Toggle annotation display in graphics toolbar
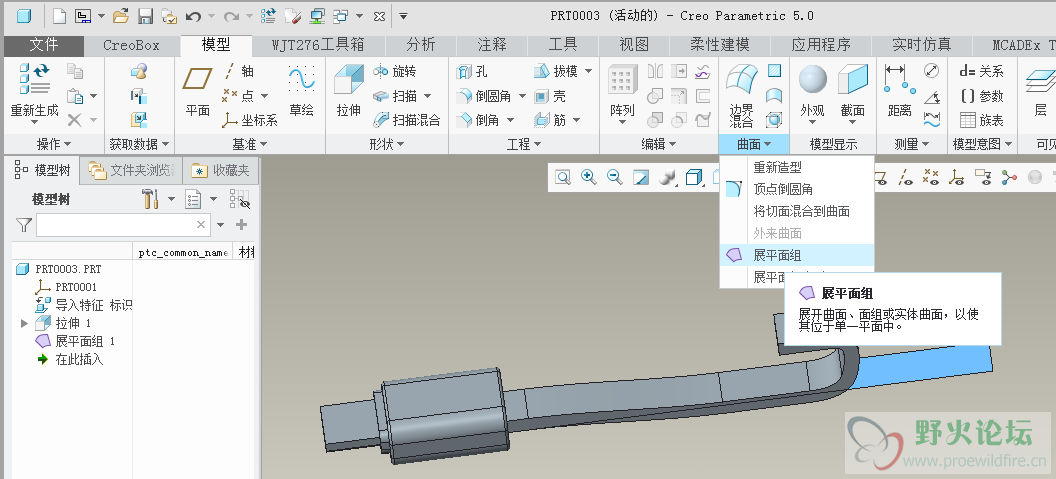 (983, 177)
